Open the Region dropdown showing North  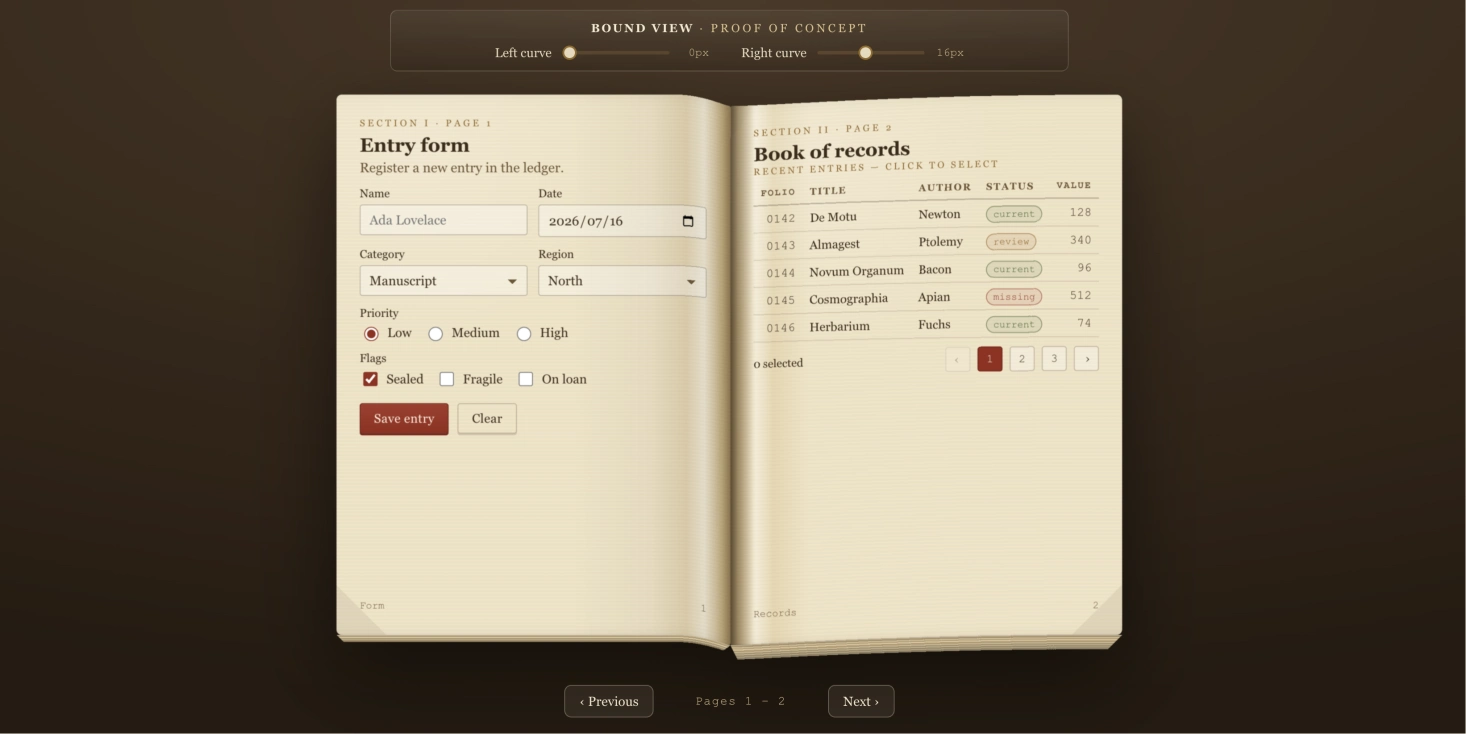click(622, 281)
